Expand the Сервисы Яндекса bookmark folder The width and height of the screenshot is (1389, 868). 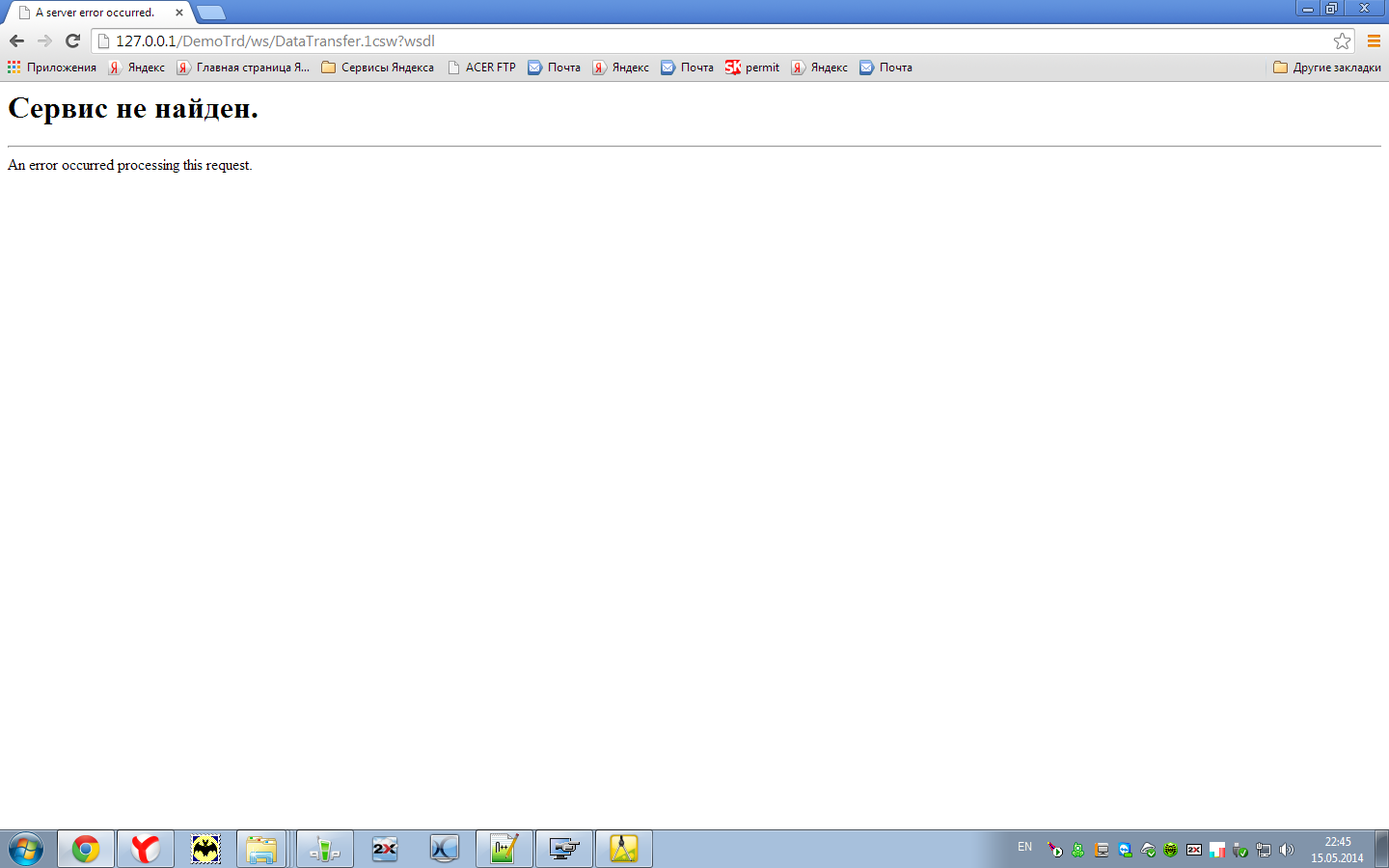pyautogui.click(x=377, y=68)
